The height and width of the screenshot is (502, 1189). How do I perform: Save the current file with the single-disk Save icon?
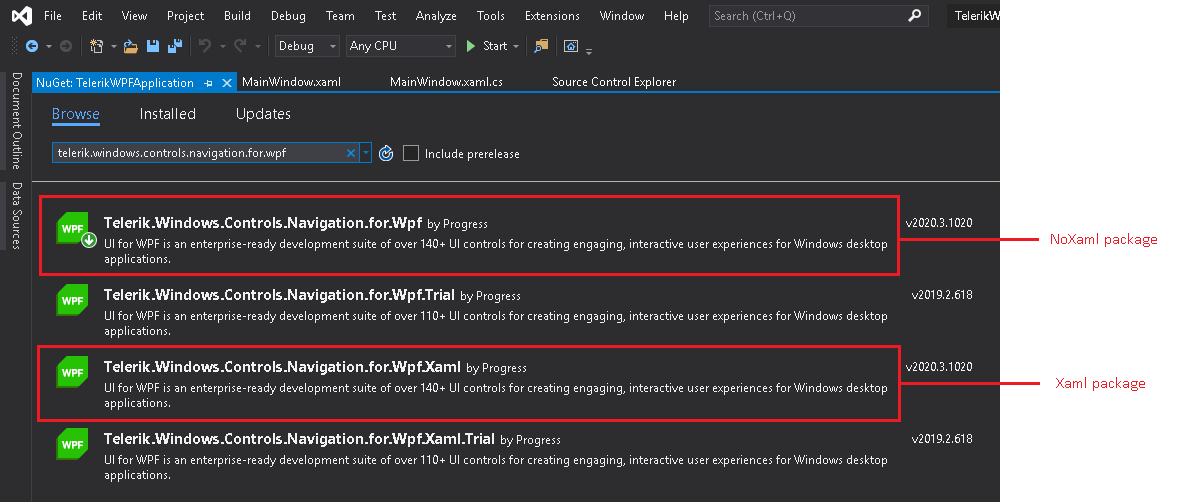pos(152,46)
